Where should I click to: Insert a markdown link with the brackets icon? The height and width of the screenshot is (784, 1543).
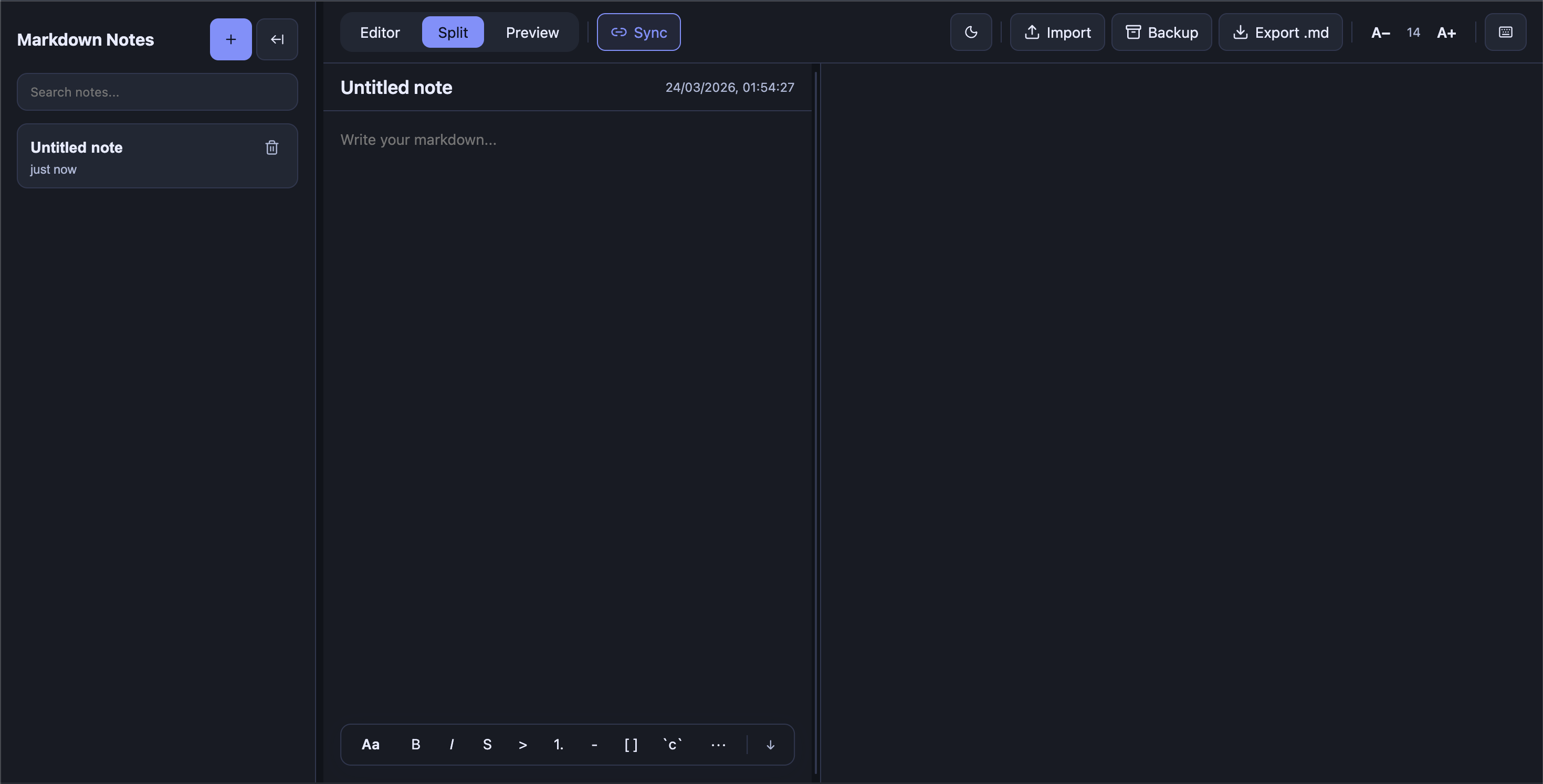[631, 745]
